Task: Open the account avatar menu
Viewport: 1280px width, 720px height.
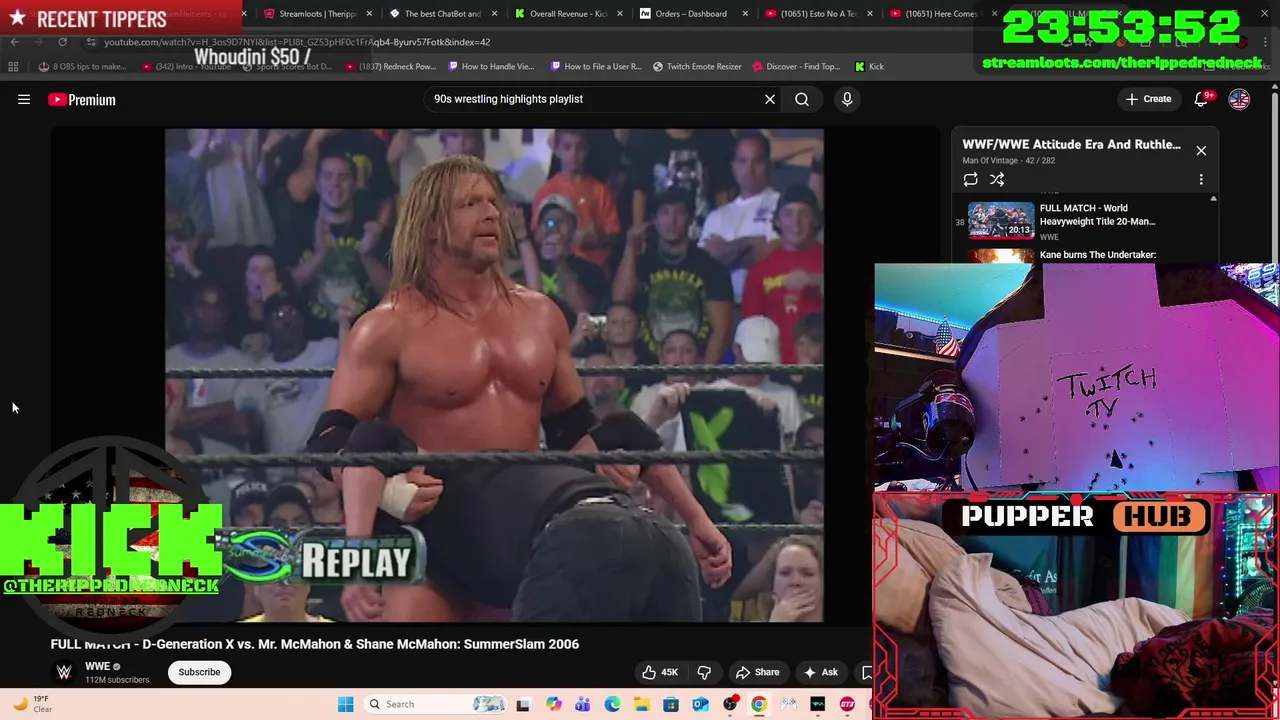Action: (x=1239, y=99)
